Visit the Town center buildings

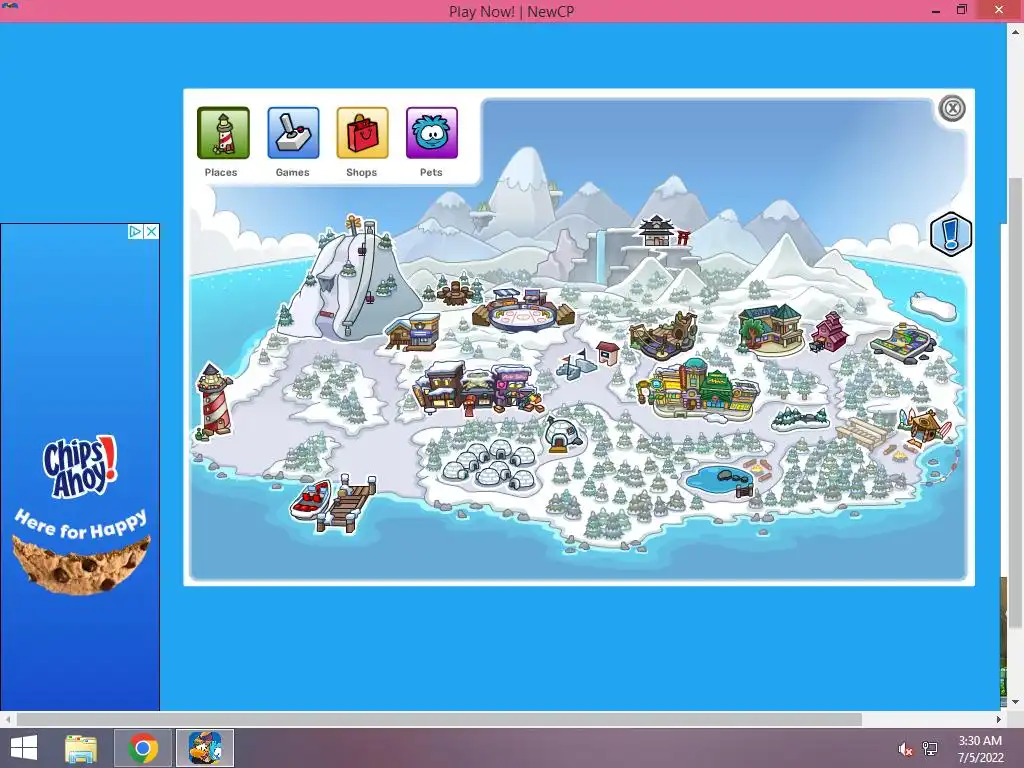coord(477,389)
